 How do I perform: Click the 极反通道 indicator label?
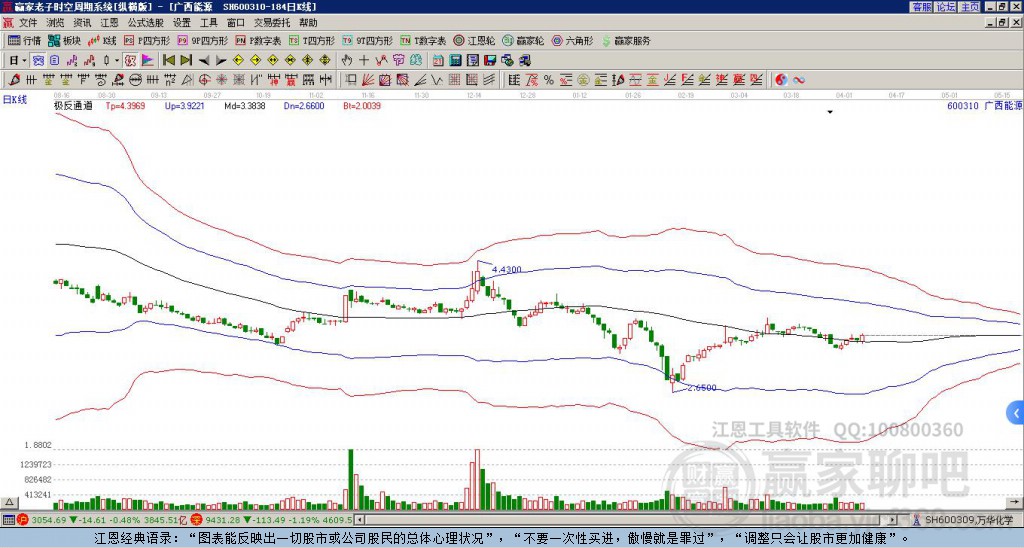coord(72,105)
